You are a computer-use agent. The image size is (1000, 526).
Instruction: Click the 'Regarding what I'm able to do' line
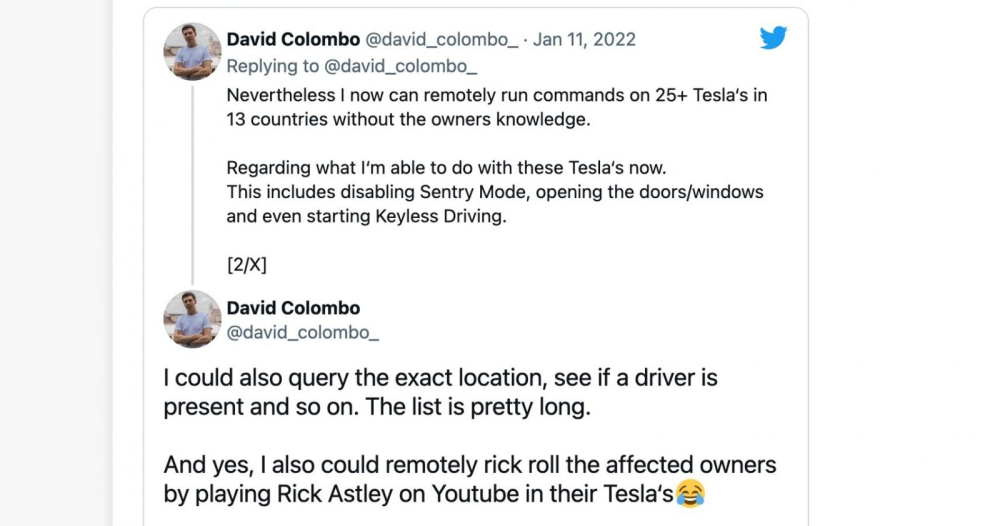click(x=446, y=168)
